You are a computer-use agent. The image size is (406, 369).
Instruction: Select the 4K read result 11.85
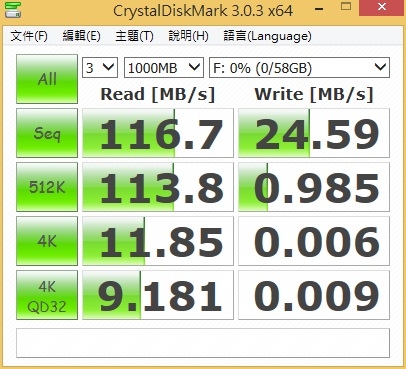click(158, 241)
